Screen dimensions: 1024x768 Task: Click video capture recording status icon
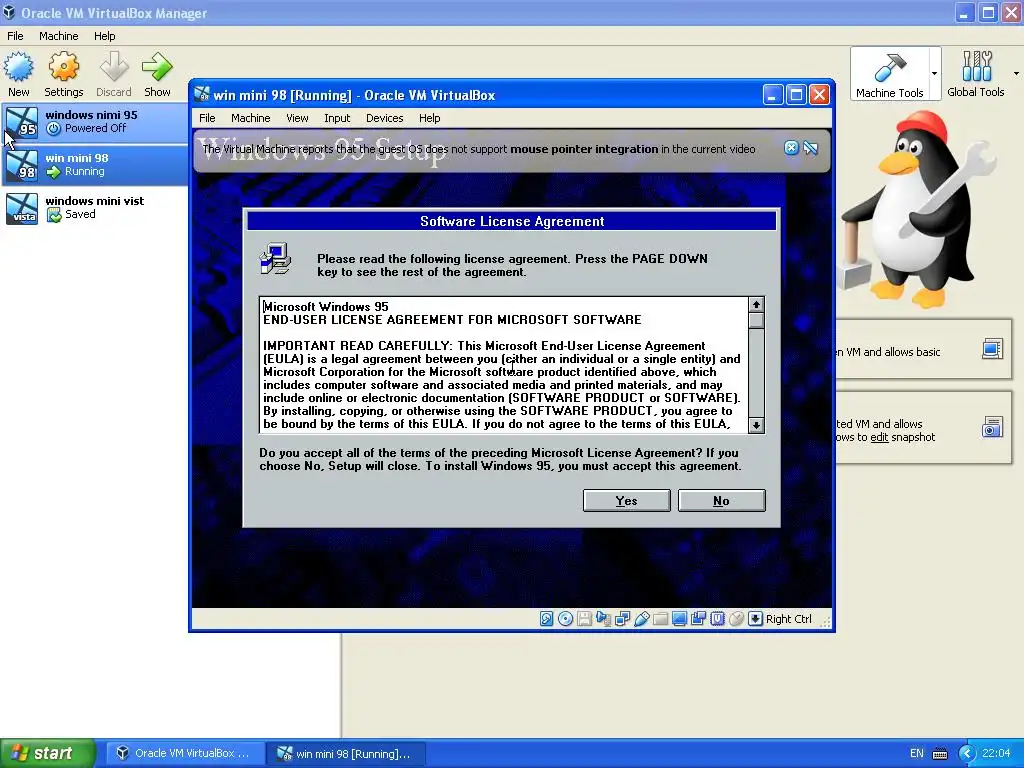(698, 618)
